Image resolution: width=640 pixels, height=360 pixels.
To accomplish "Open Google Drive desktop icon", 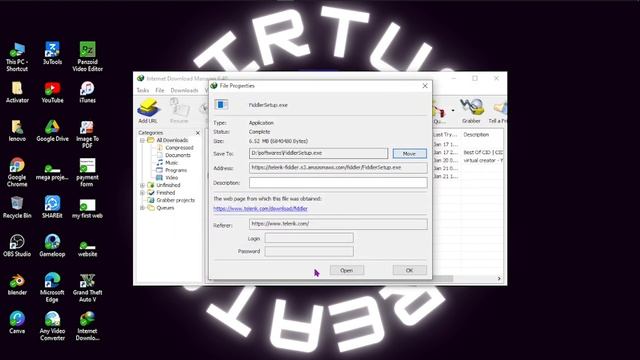I will click(52, 131).
